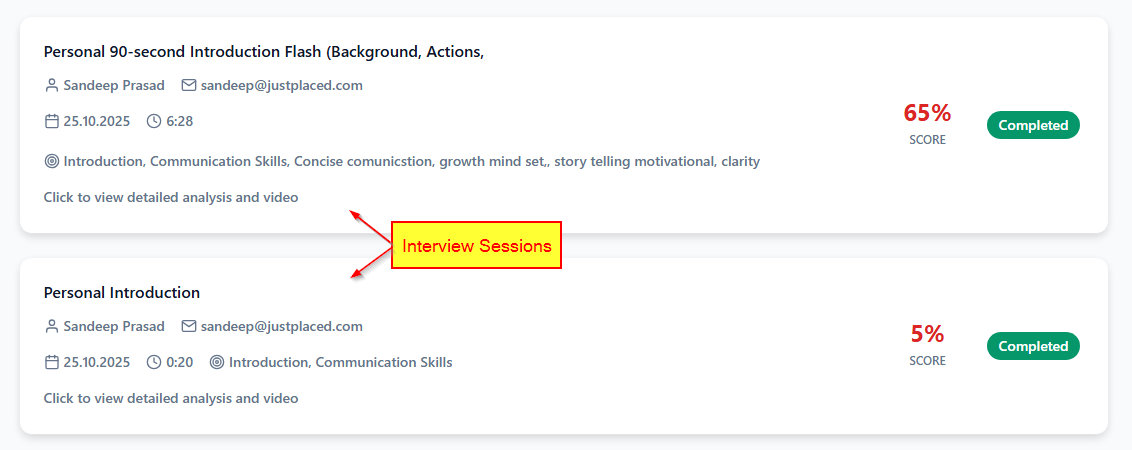Click the second card's 'Click to view detailed analysis' text
The image size is (1132, 450).
point(171,399)
